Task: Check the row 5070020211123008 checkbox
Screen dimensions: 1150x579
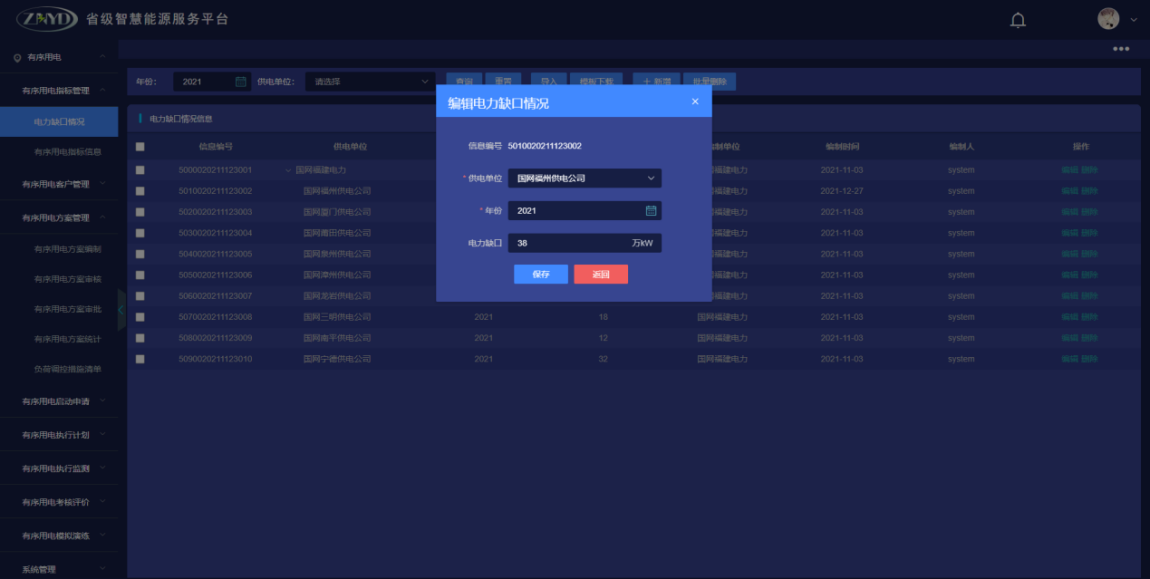Action: click(140, 317)
